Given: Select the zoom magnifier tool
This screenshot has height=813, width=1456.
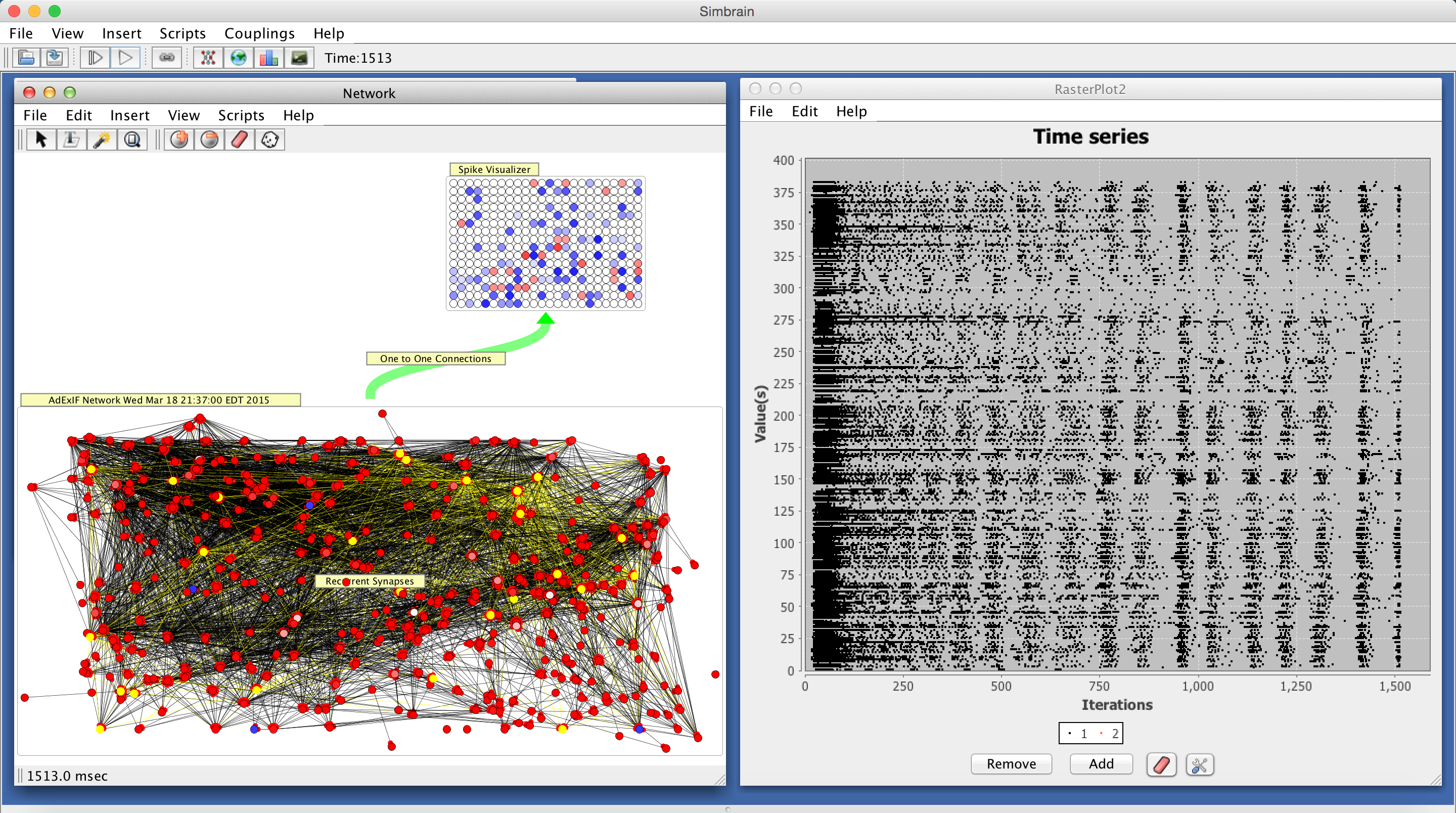Looking at the screenshot, I should [x=132, y=140].
